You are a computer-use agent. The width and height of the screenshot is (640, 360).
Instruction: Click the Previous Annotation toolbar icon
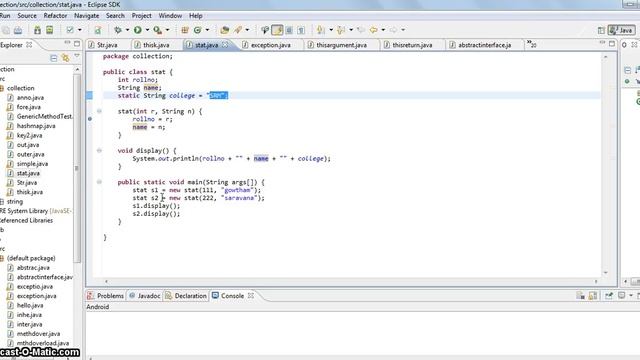coord(341,30)
